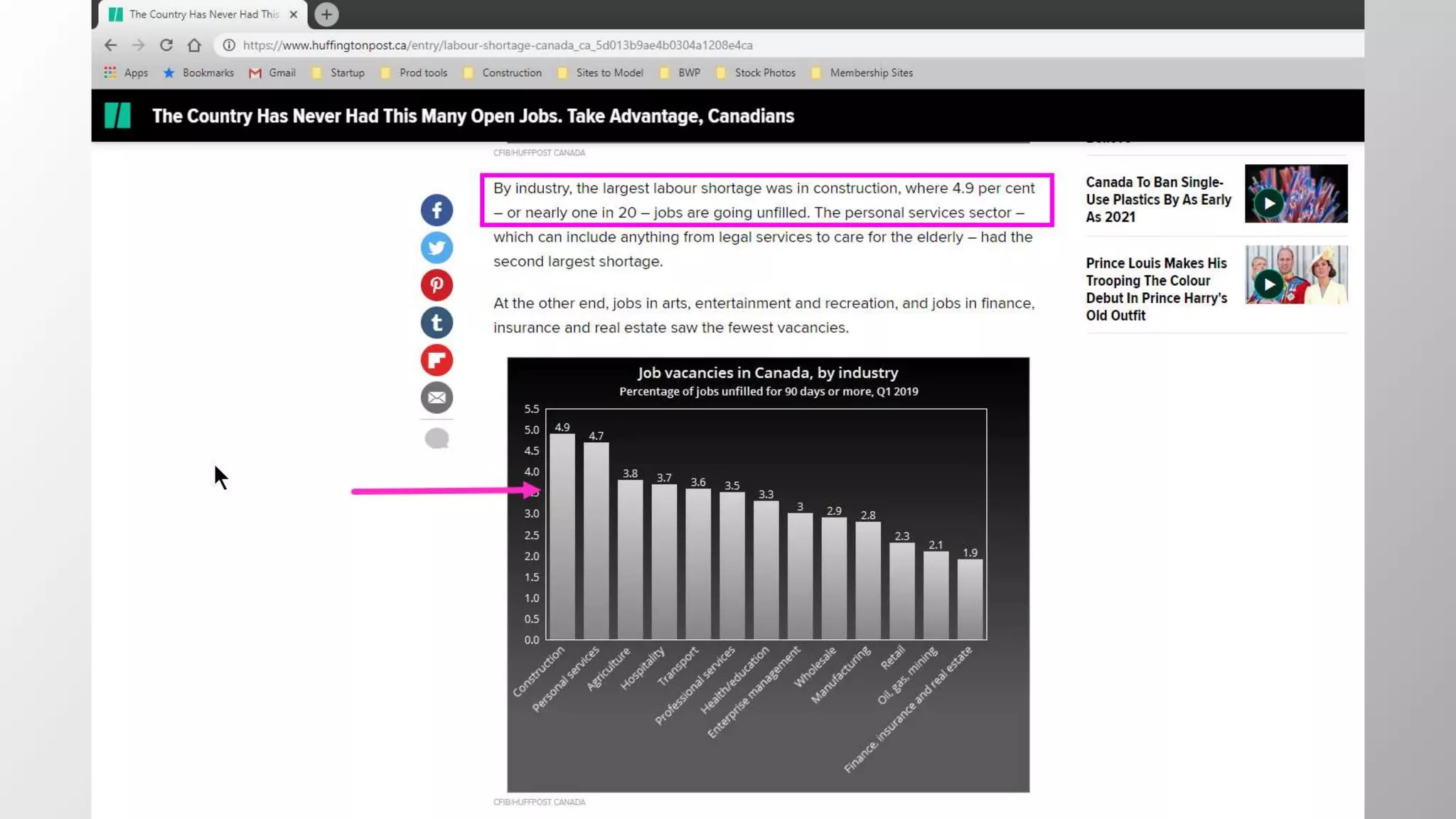Pin article with Pinterest icon
Viewport: 1456px width, 819px height.
click(437, 285)
